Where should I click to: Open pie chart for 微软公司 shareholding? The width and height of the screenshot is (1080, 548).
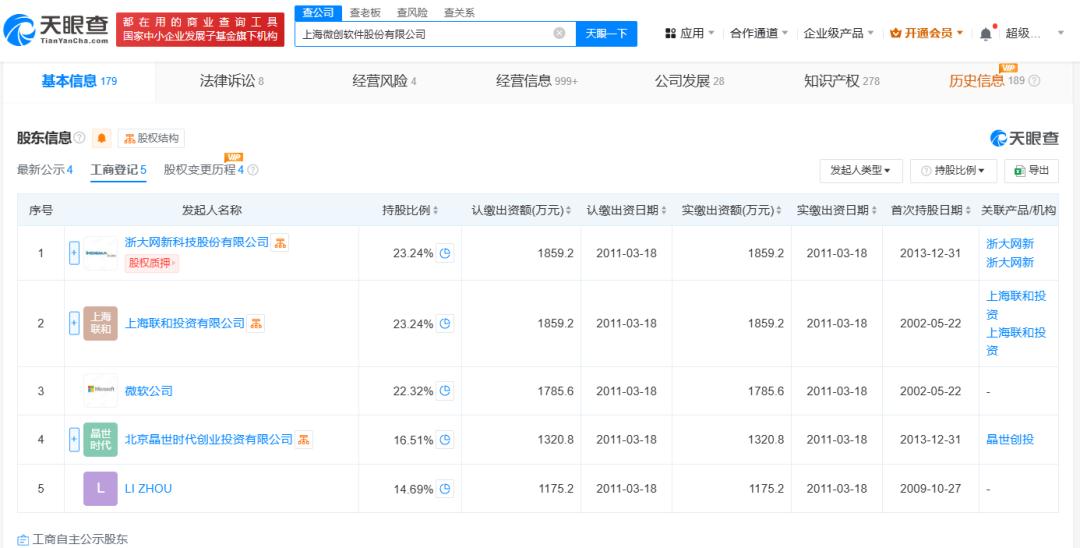click(445, 390)
